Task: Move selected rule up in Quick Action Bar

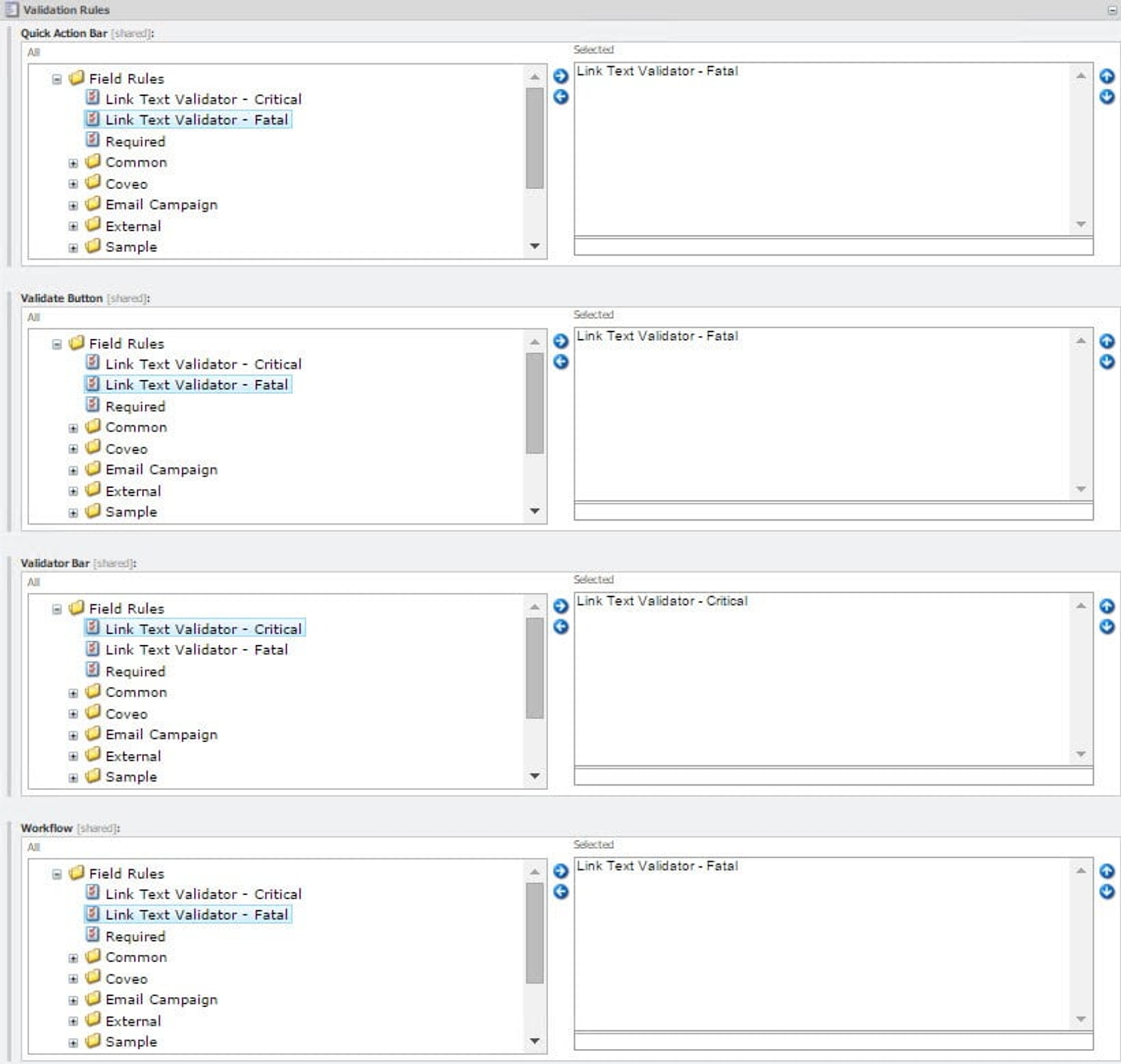Action: (1107, 76)
